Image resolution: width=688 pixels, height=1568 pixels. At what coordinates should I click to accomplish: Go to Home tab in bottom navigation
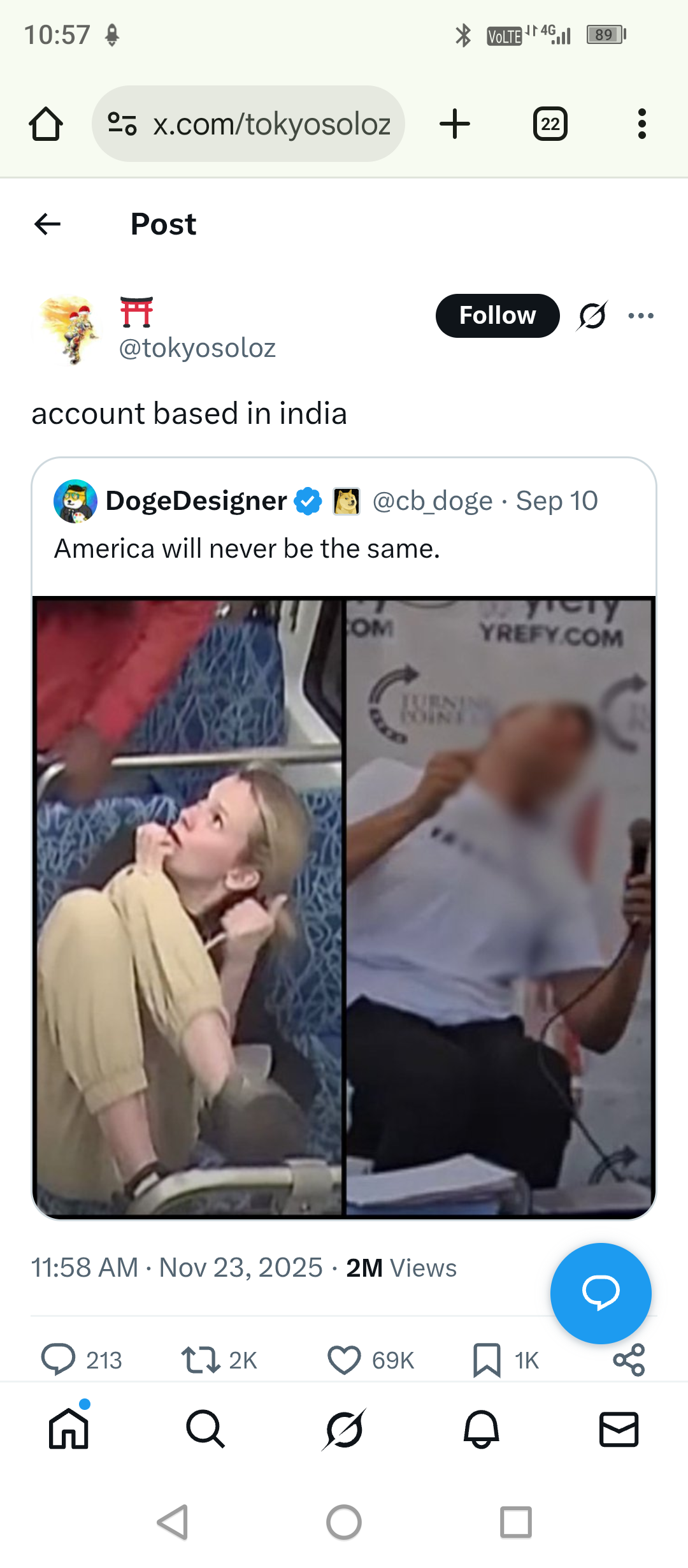pos(69,1428)
